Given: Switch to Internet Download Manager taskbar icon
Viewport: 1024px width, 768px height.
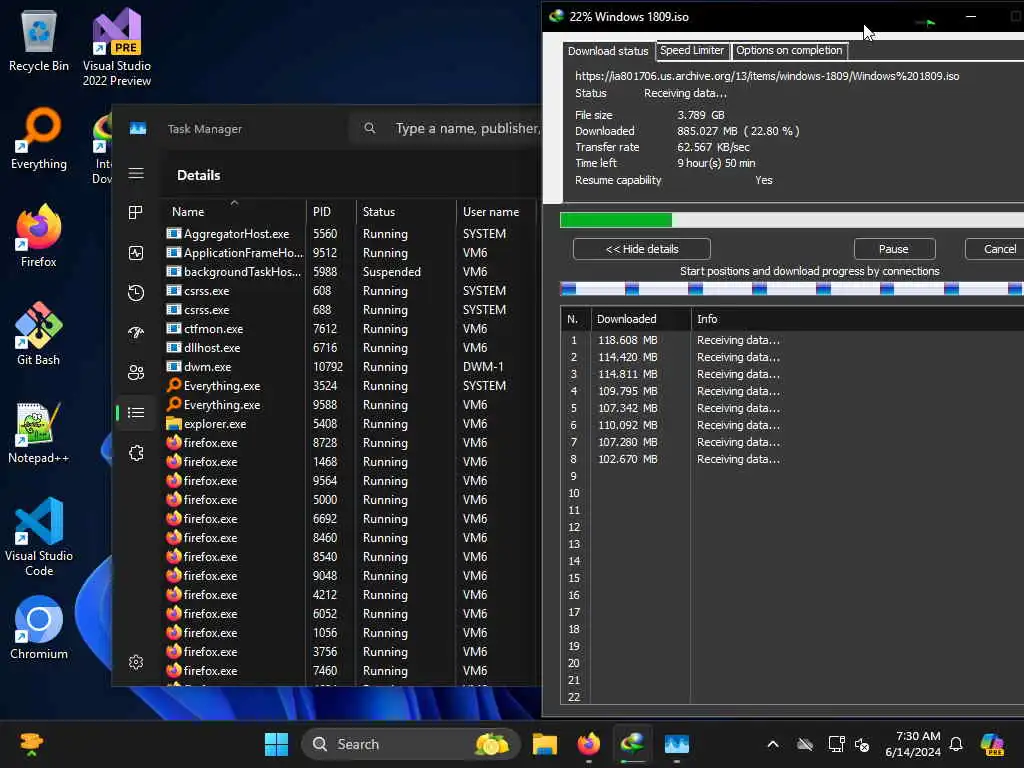Looking at the screenshot, I should click(x=632, y=744).
